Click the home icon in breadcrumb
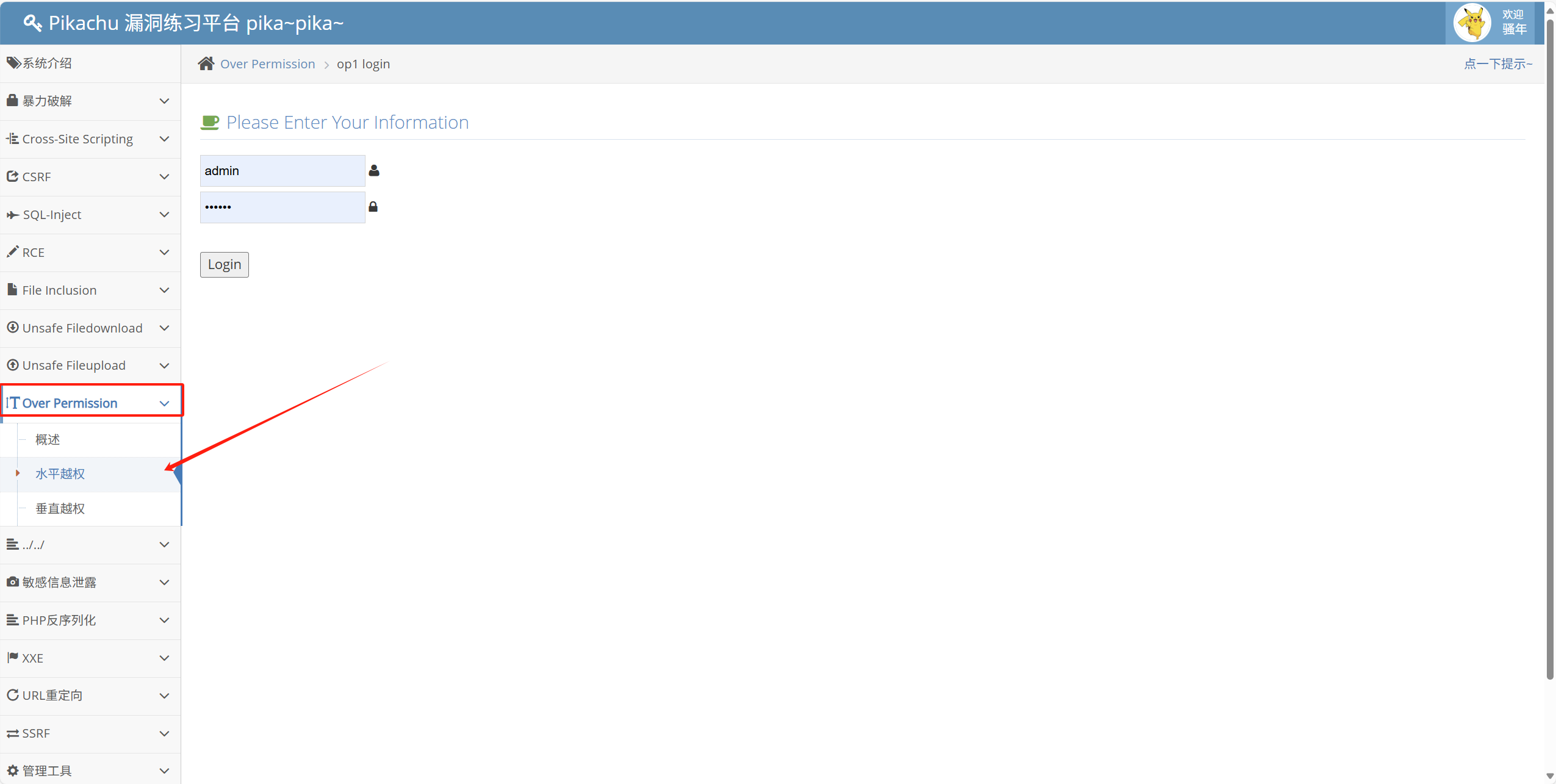The height and width of the screenshot is (784, 1556). tap(206, 63)
